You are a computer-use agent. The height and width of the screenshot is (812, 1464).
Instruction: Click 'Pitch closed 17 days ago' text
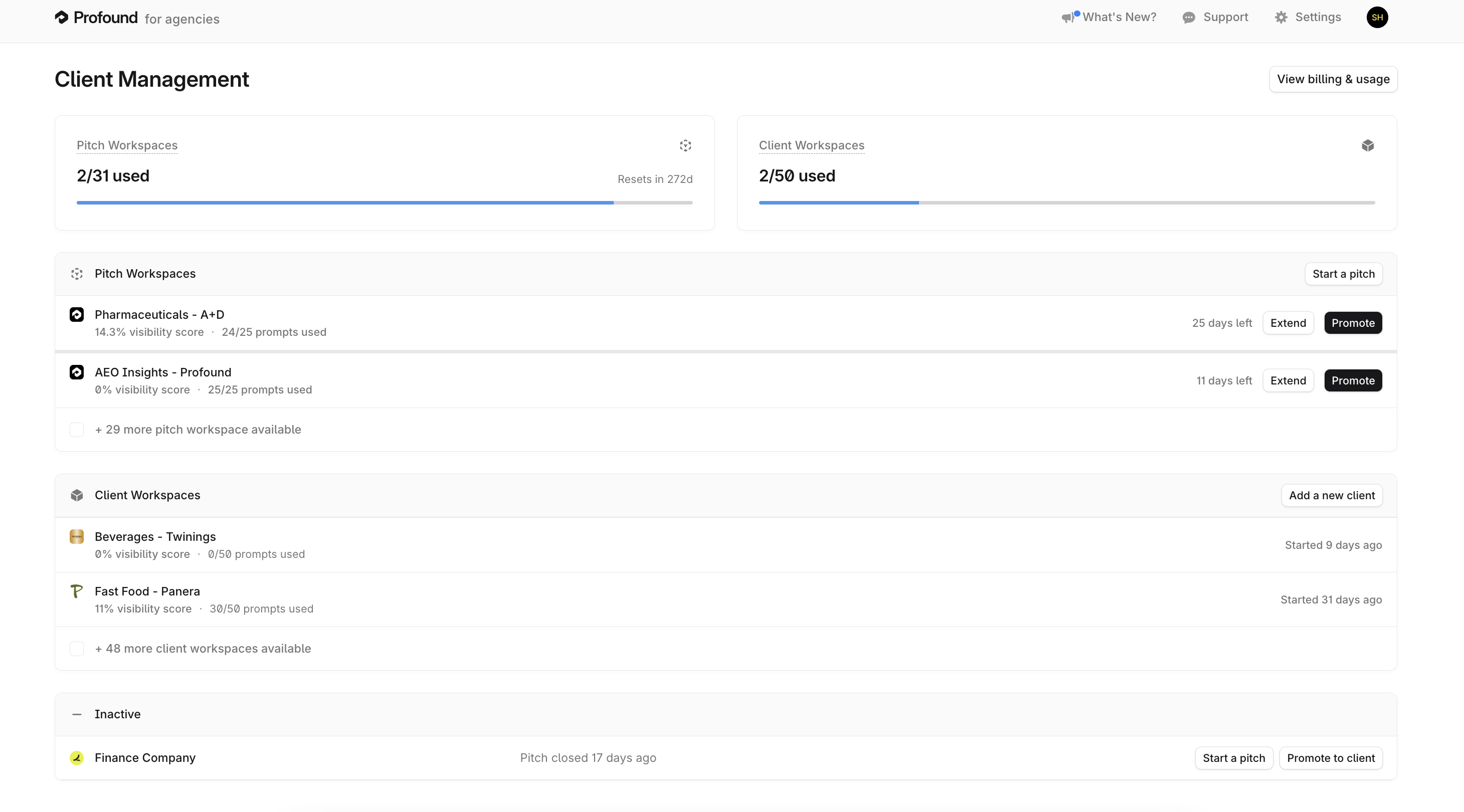tap(588, 758)
